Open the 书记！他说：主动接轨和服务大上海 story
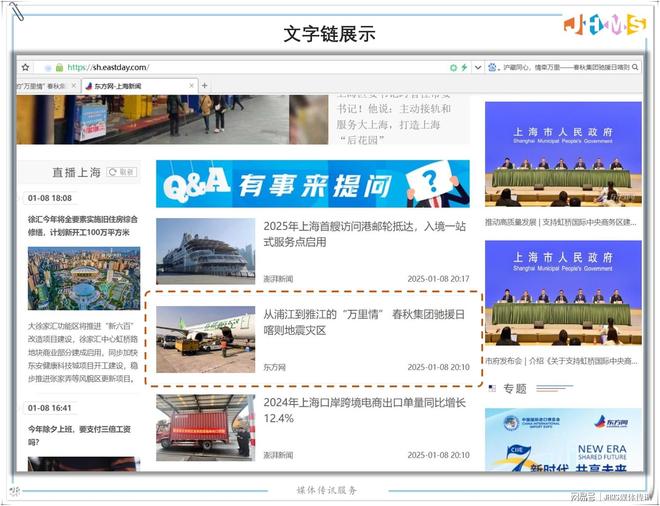 pyautogui.click(x=393, y=120)
